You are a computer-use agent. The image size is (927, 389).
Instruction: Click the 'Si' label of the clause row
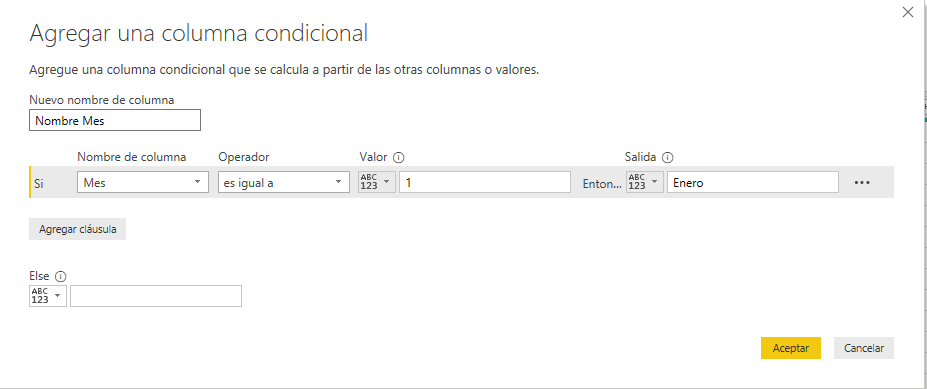[39, 184]
